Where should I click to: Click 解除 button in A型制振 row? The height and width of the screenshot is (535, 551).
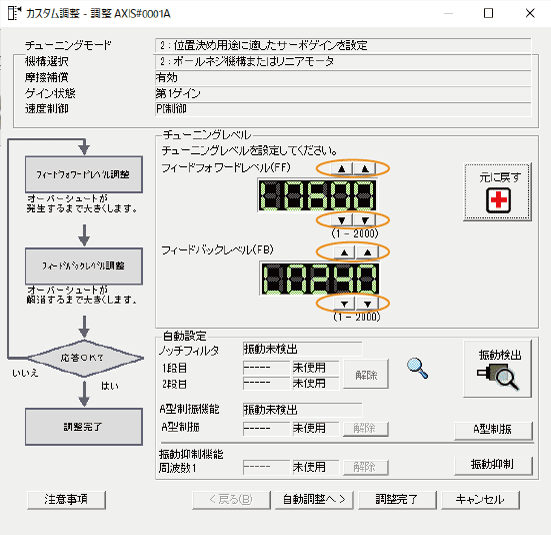(x=366, y=429)
